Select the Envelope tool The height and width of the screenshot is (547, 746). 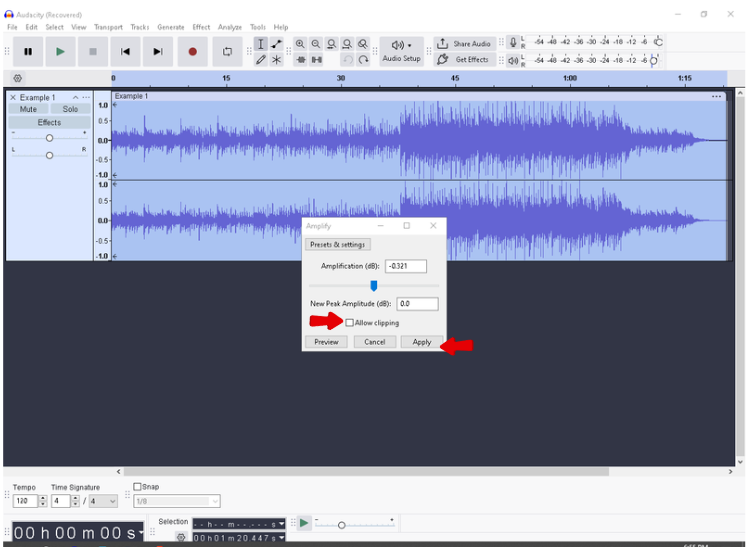click(x=276, y=44)
